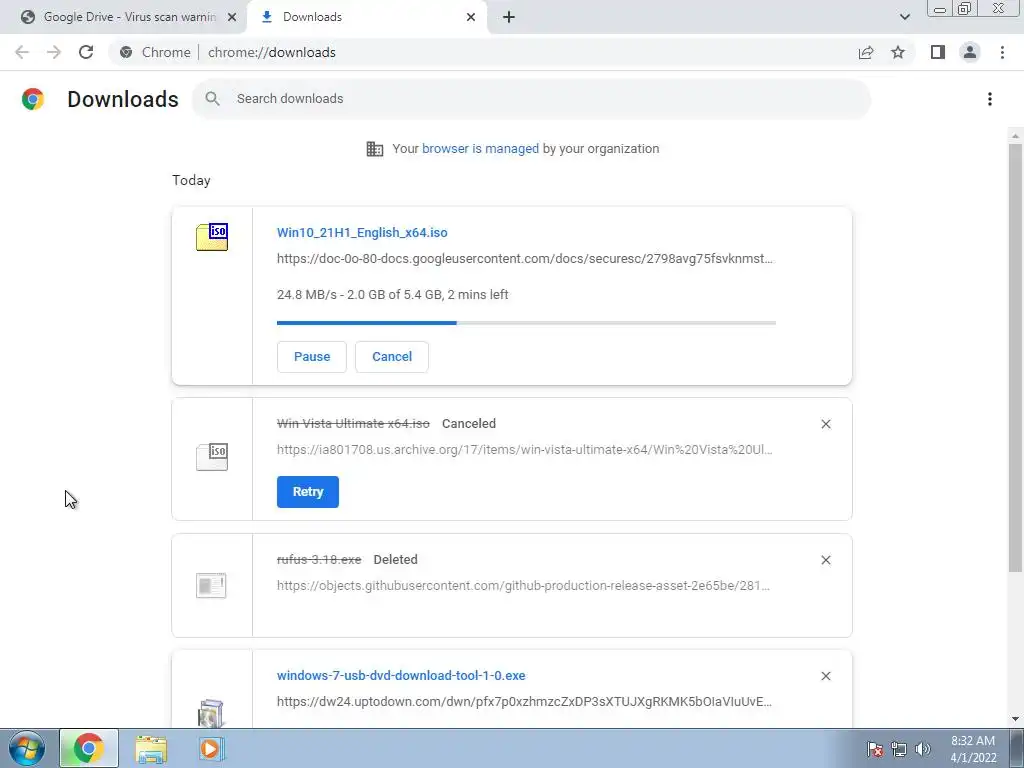1024x768 pixels.
Task: Remove Win Vista Ultimate entry from list
Action: click(825, 424)
